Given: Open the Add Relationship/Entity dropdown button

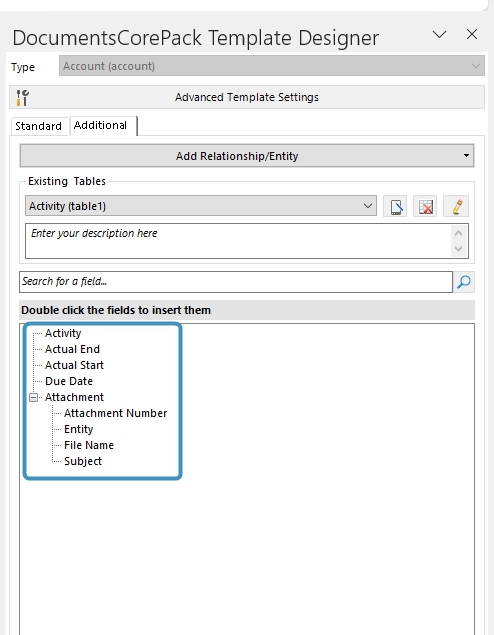Looking at the screenshot, I should click(x=247, y=156).
